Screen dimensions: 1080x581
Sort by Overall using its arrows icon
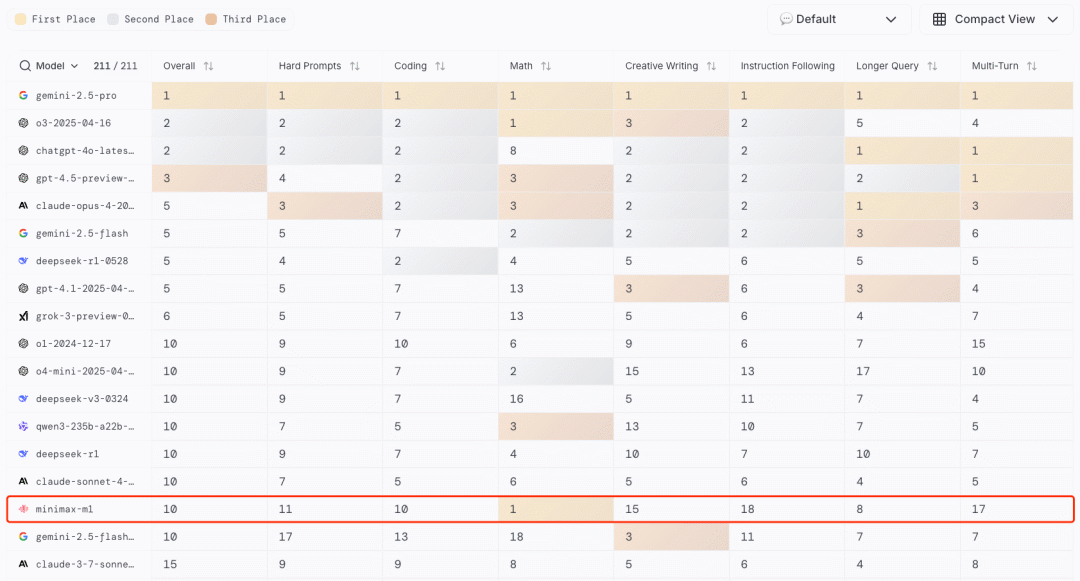click(x=208, y=66)
